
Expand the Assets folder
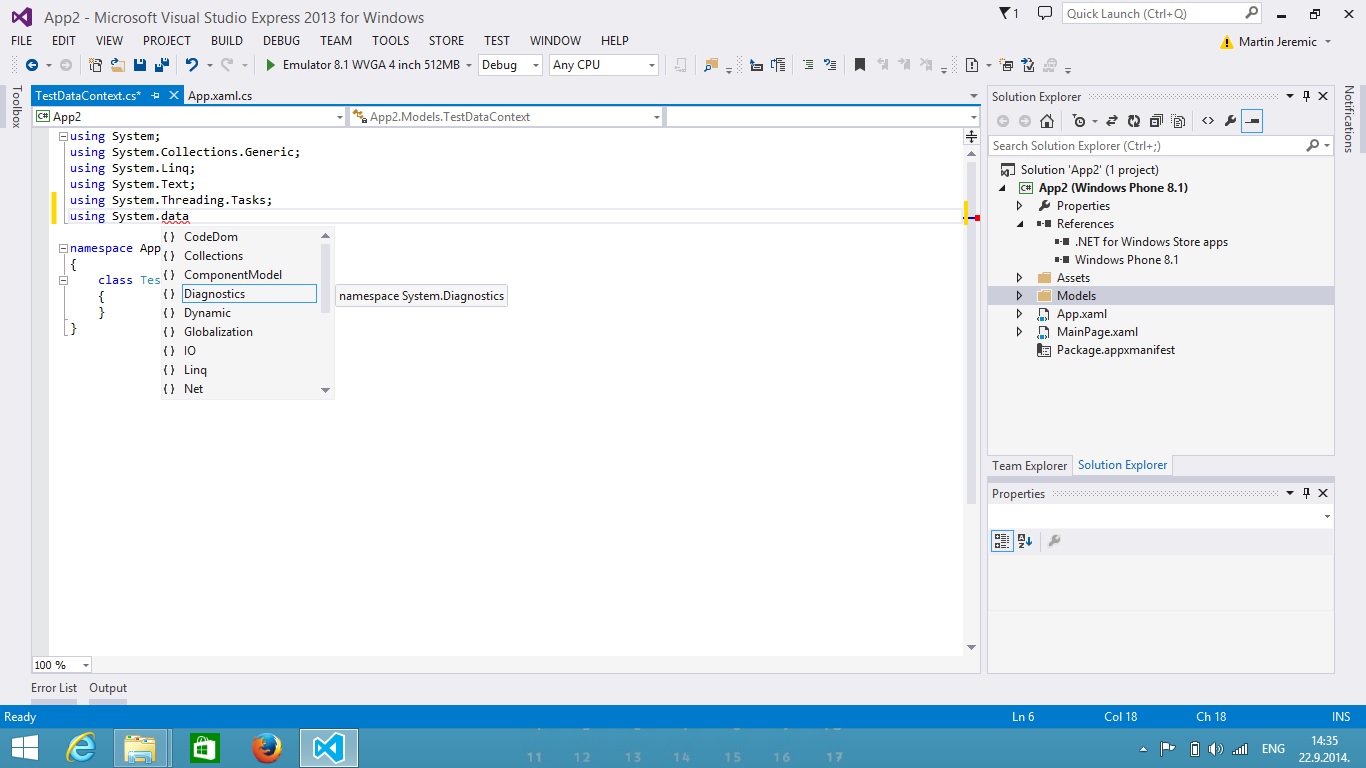click(x=1020, y=278)
